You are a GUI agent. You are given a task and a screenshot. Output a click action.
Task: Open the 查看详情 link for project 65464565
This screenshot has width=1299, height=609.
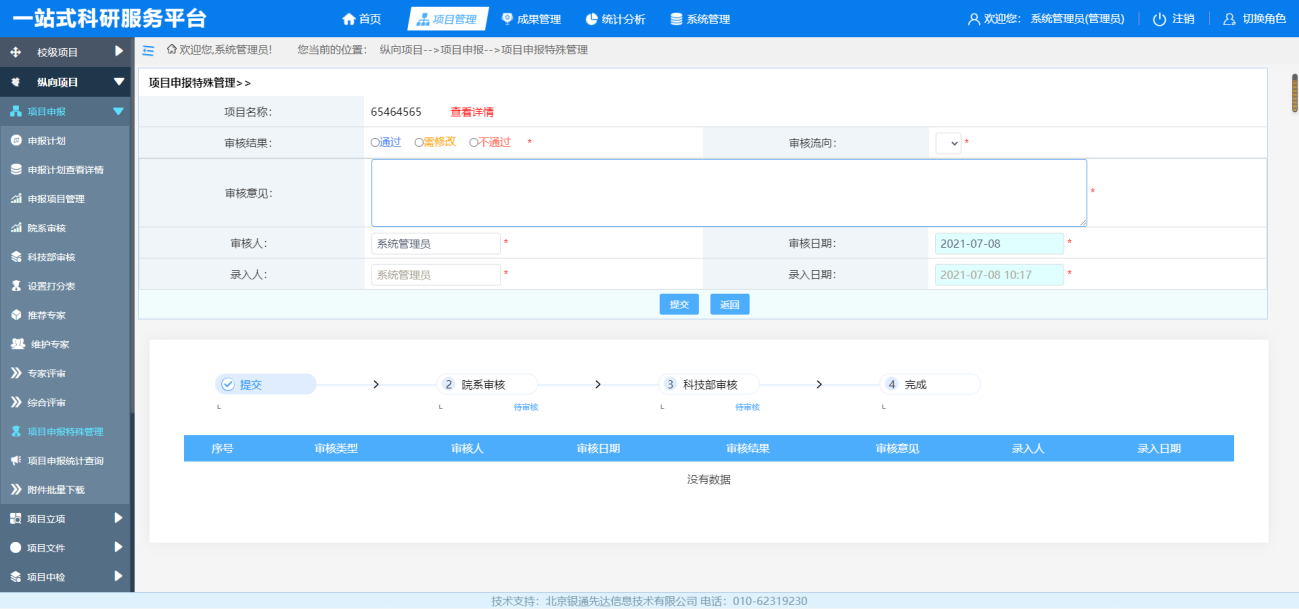[472, 112]
